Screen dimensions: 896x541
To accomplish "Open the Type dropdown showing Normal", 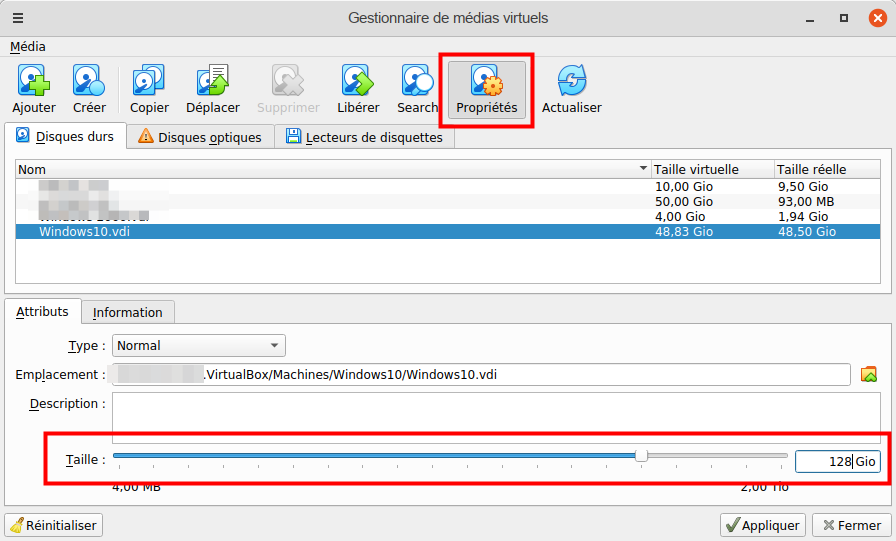I will [x=199, y=346].
